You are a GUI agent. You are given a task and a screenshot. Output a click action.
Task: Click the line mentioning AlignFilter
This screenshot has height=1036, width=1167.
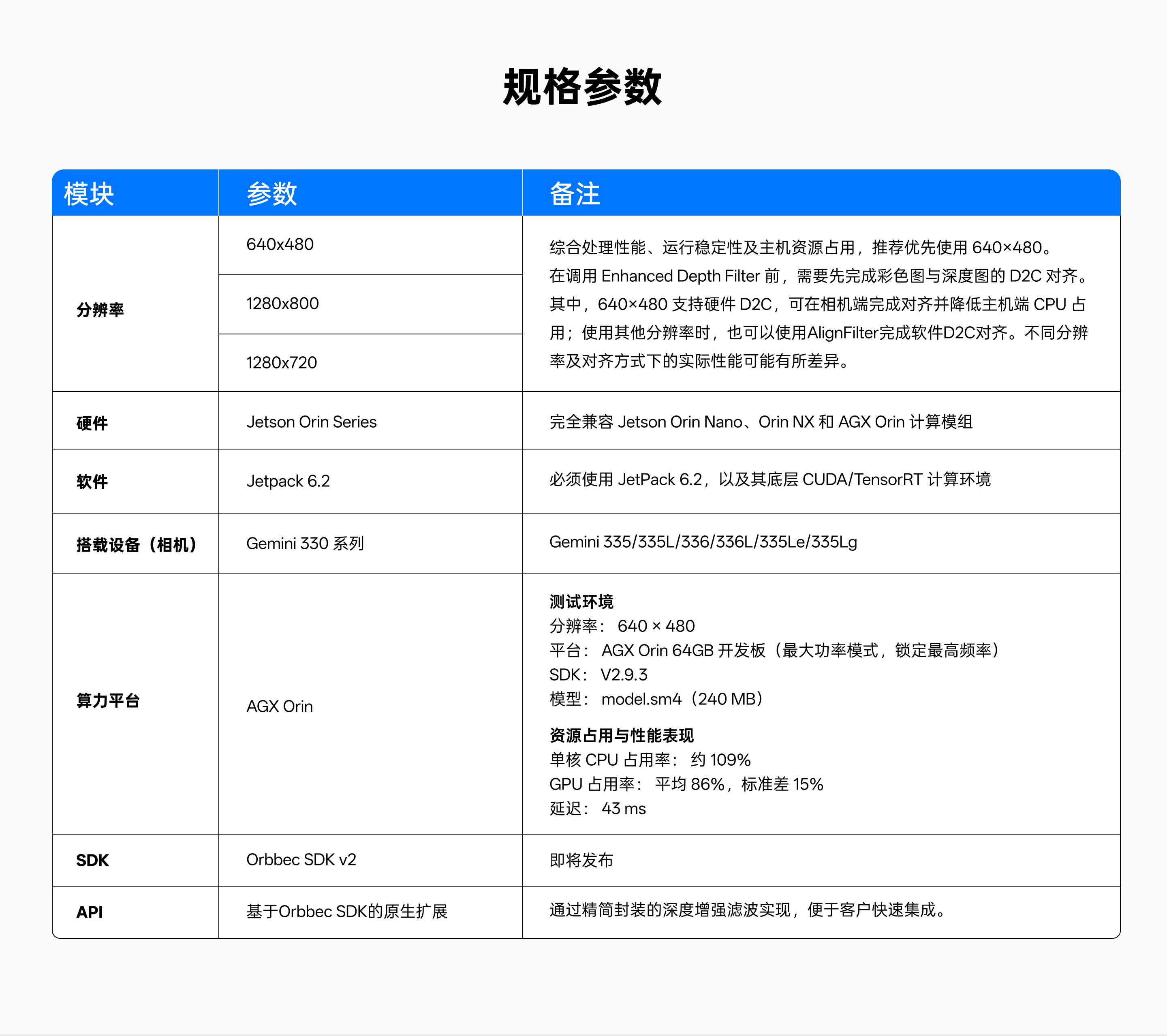(x=819, y=332)
